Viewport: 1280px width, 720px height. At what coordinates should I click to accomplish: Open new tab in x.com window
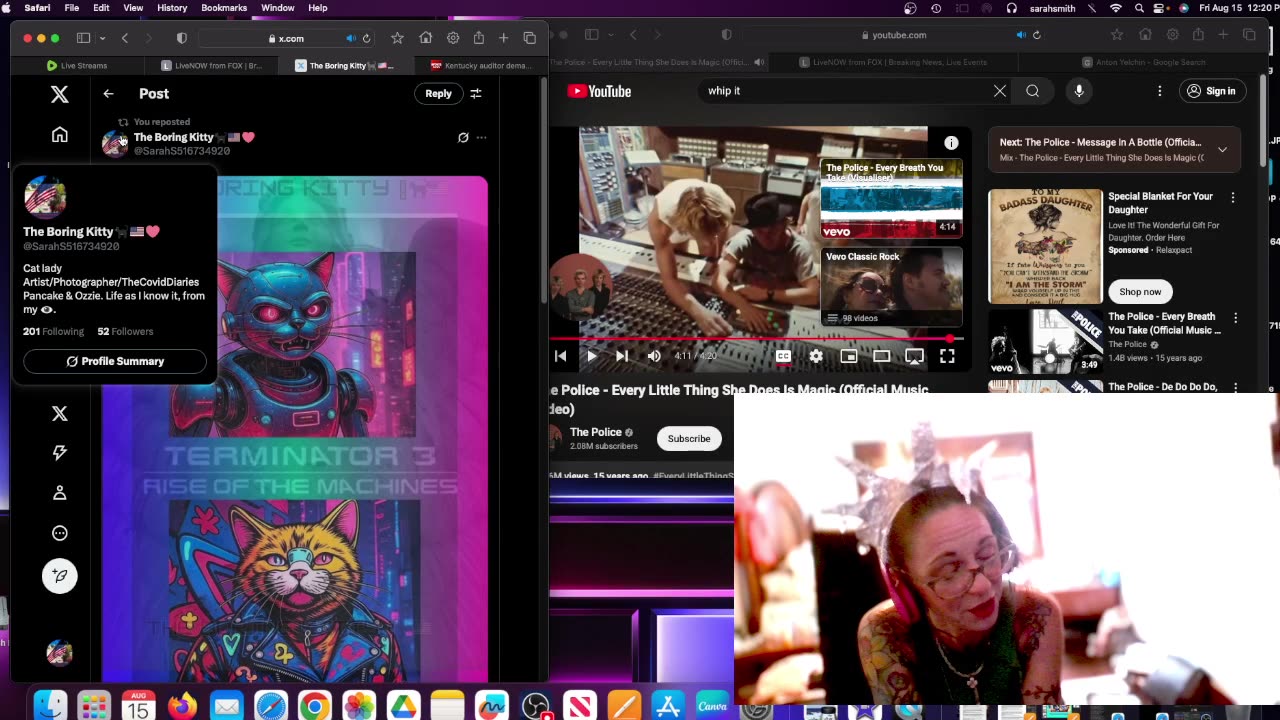[503, 38]
